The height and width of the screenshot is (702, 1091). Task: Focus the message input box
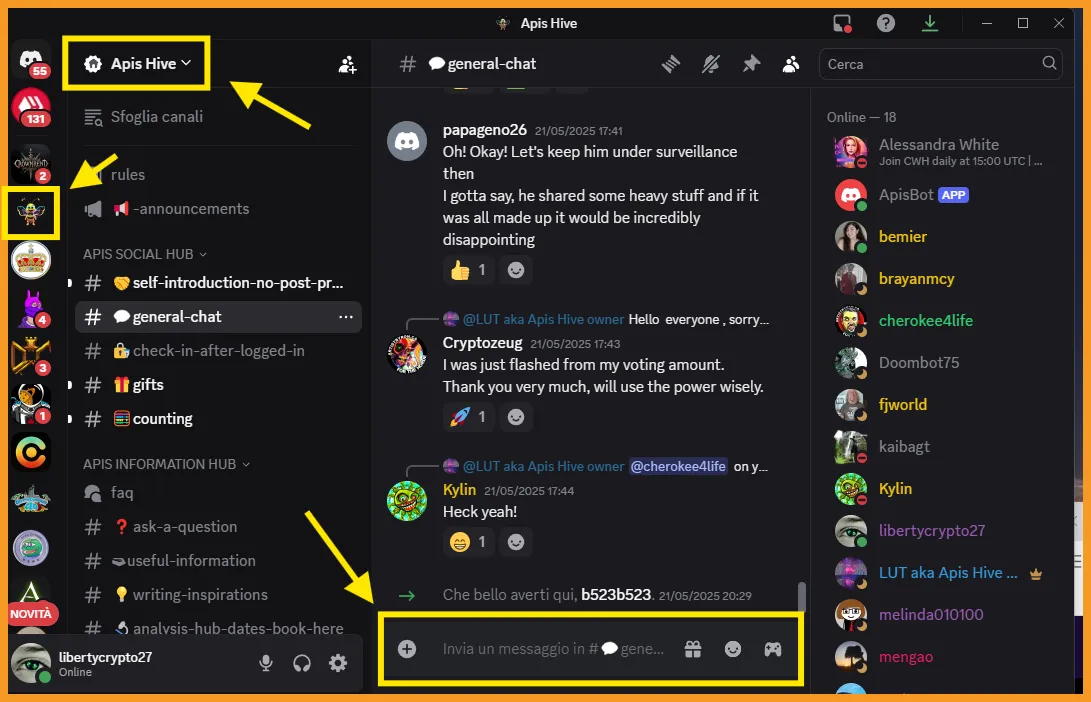[552, 649]
